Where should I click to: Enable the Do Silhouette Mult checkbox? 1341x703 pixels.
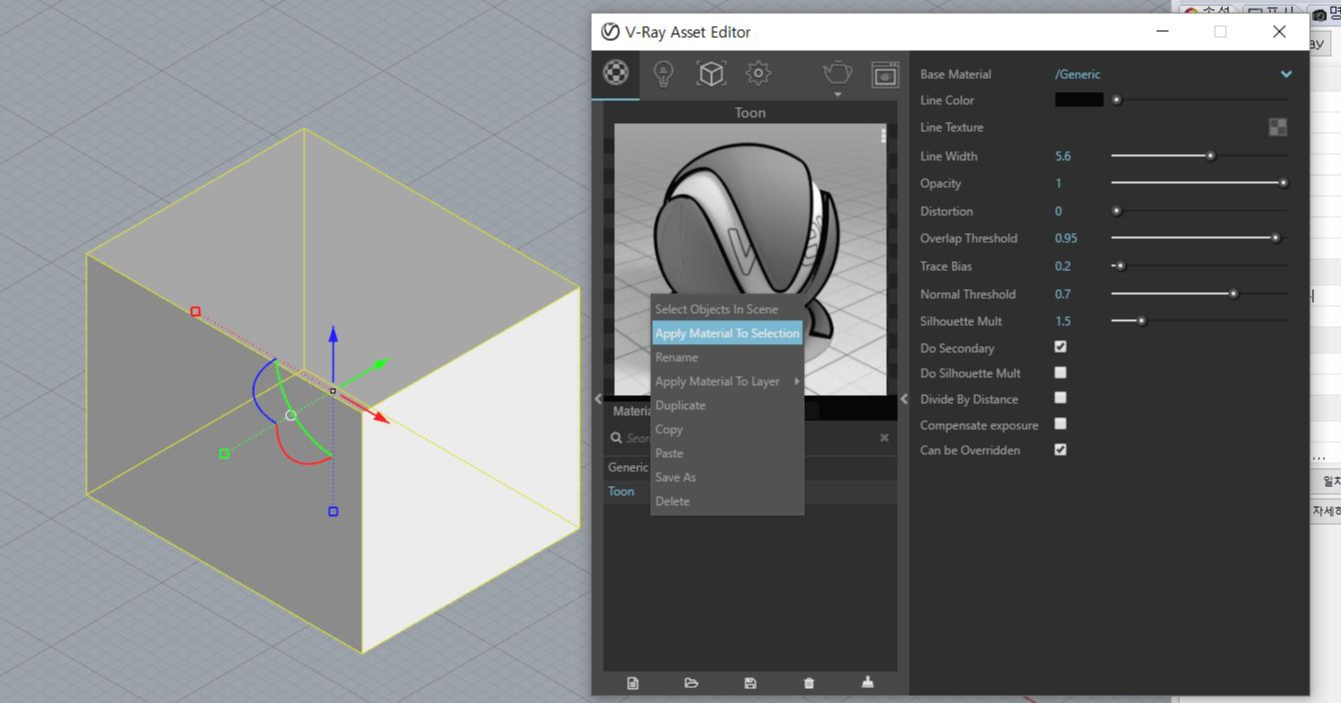pos(1060,372)
